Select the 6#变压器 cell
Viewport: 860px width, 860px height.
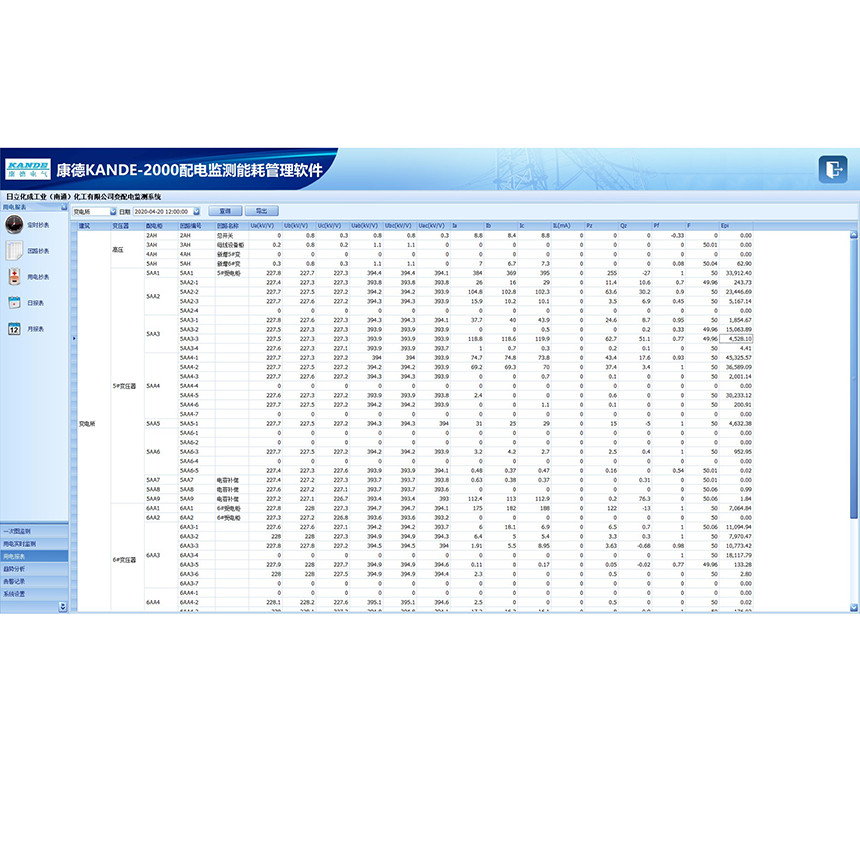(127, 560)
